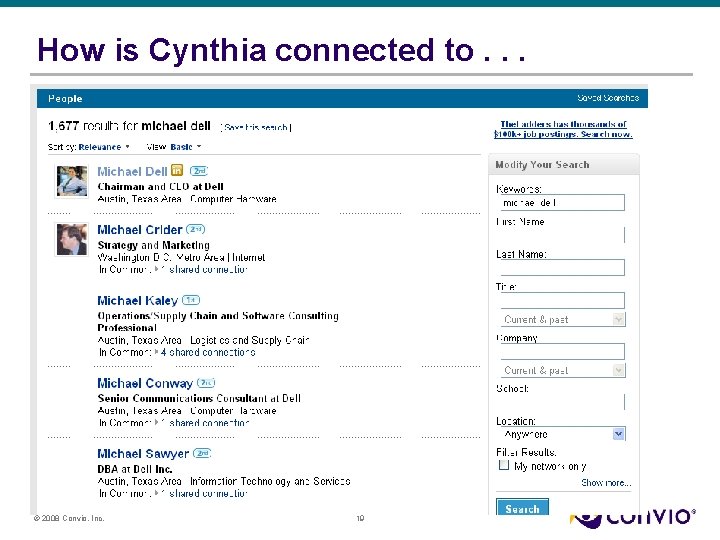Open the Sort by Relevance dropdown
The image size is (720, 540).
[x=104, y=147]
